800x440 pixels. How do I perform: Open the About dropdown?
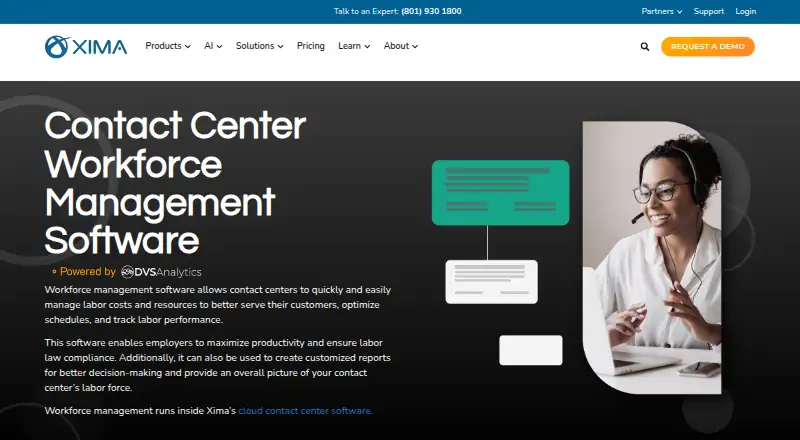pos(401,46)
